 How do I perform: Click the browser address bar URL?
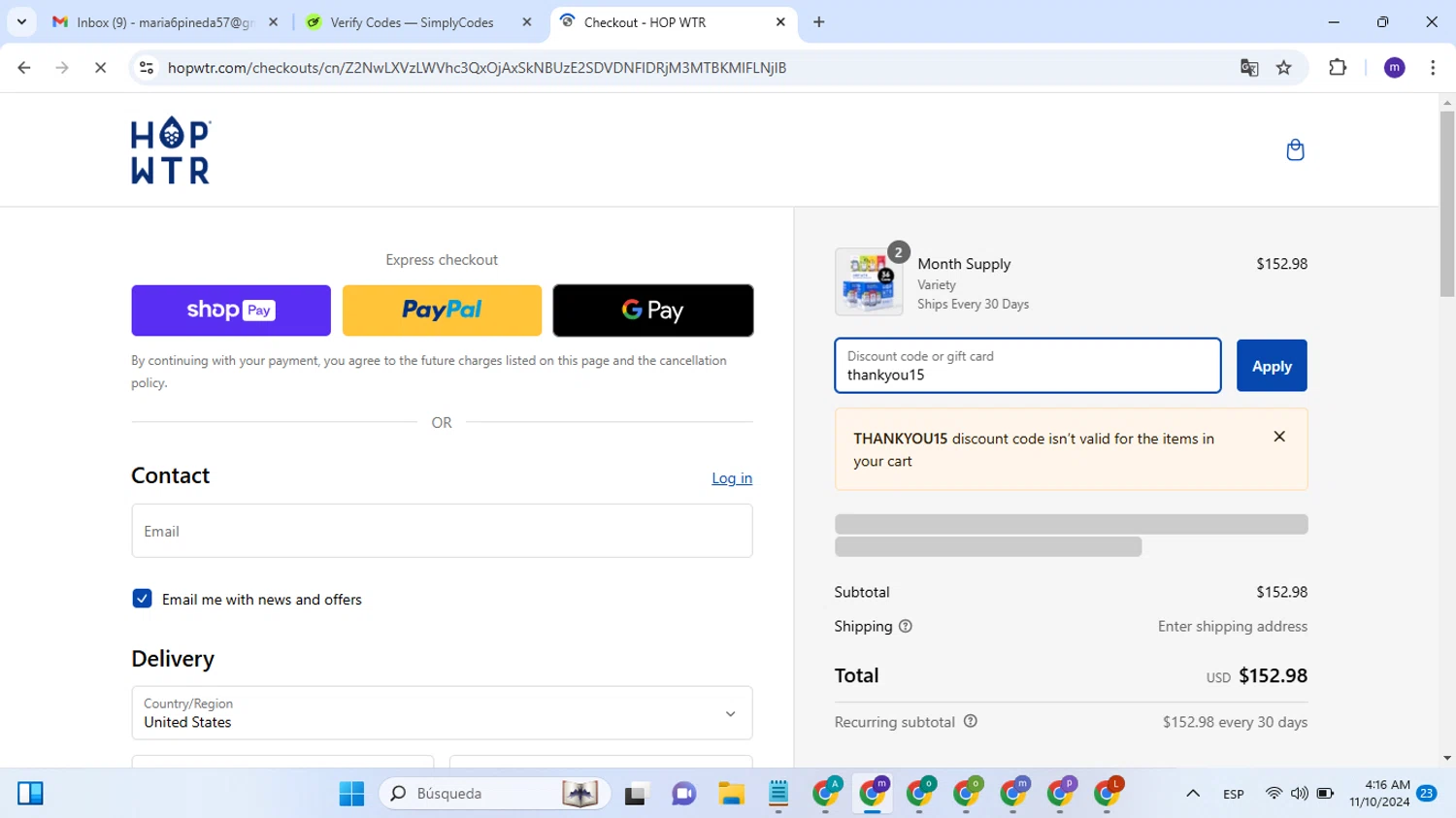click(x=477, y=68)
